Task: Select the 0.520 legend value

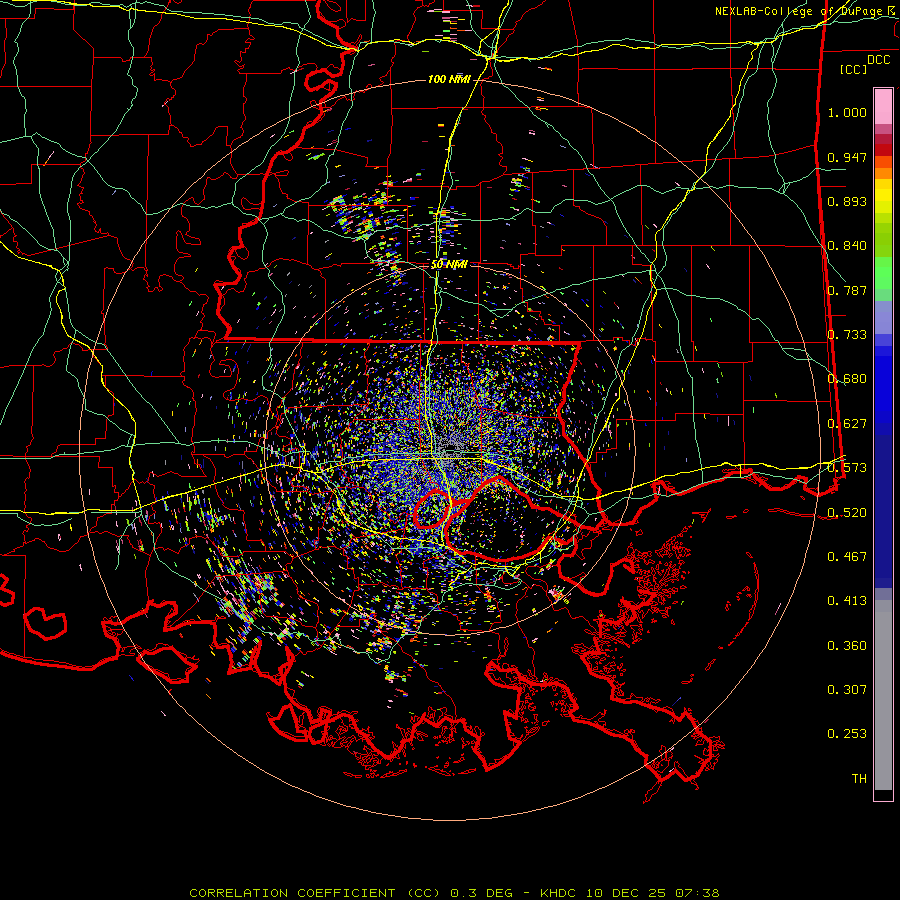Action: coord(847,513)
